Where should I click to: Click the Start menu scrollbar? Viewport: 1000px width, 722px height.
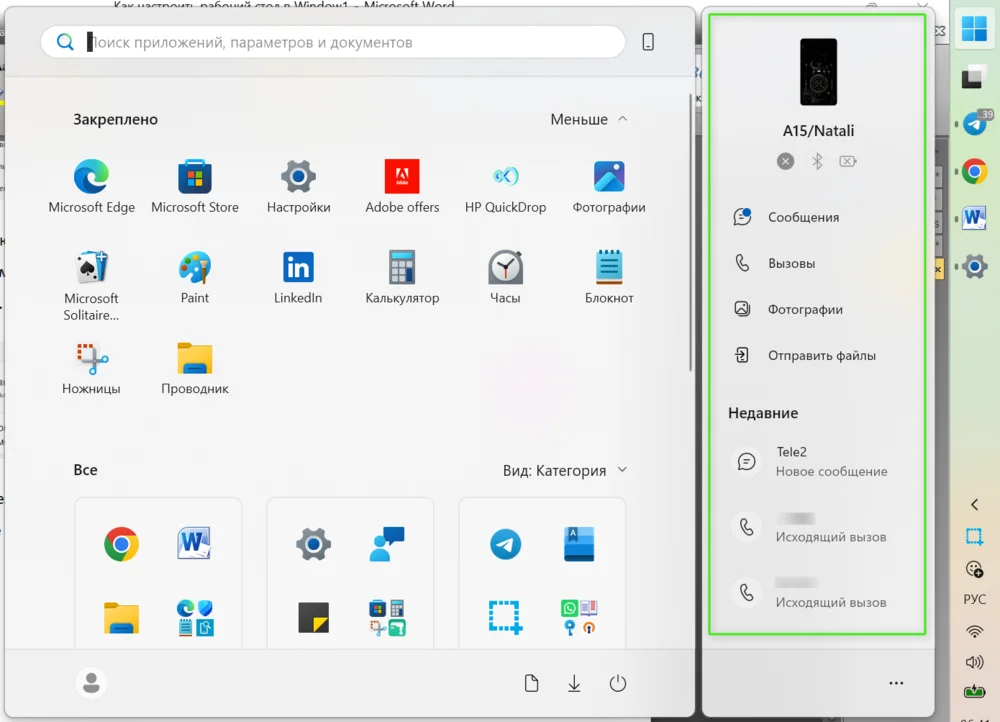pyautogui.click(x=690, y=233)
